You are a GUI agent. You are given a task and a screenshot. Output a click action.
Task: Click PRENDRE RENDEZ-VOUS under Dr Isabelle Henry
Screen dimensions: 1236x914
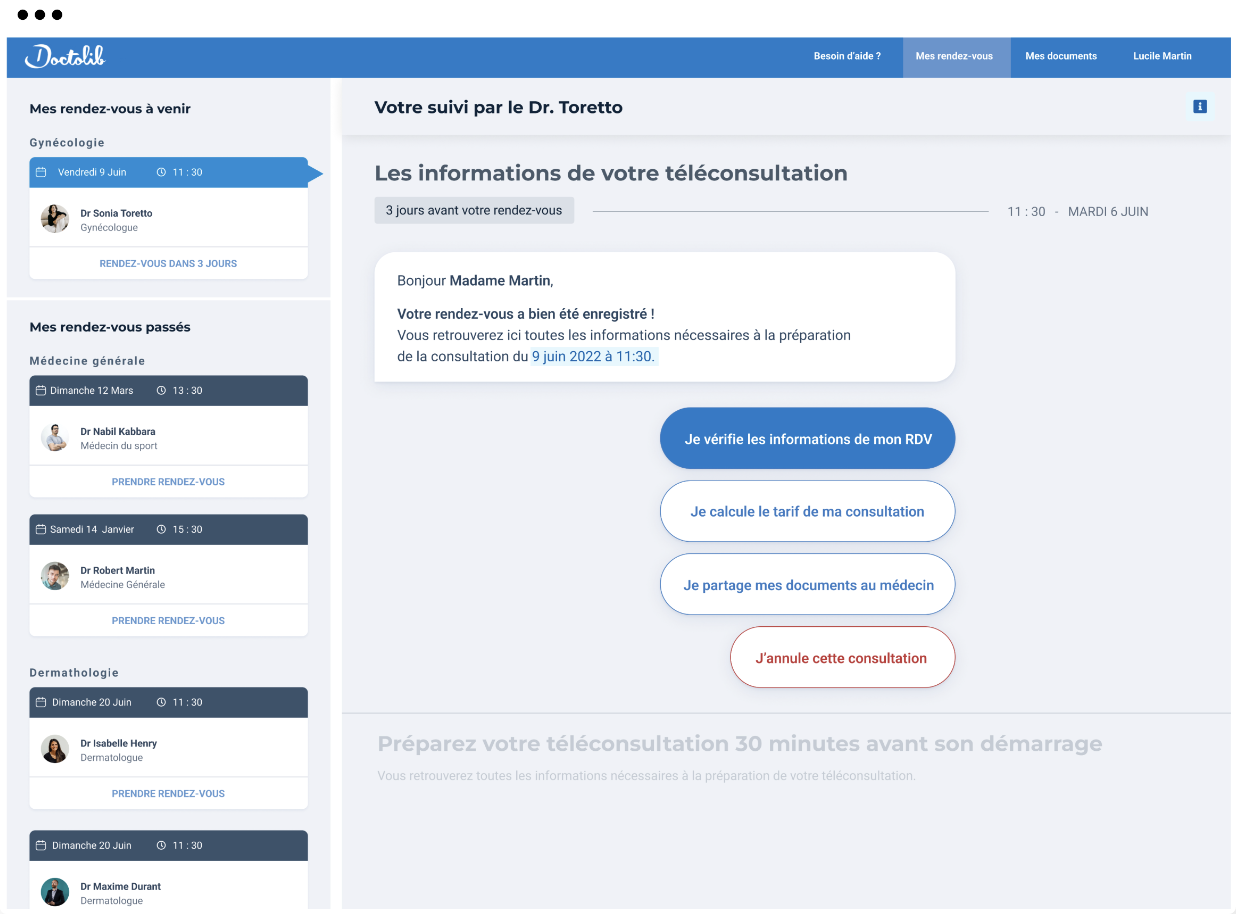pos(168,793)
